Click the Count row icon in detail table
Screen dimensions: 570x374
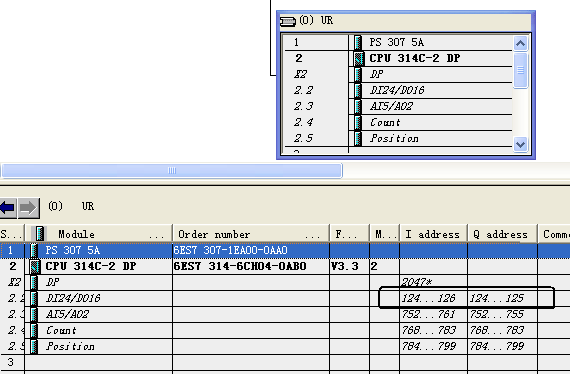point(34,330)
